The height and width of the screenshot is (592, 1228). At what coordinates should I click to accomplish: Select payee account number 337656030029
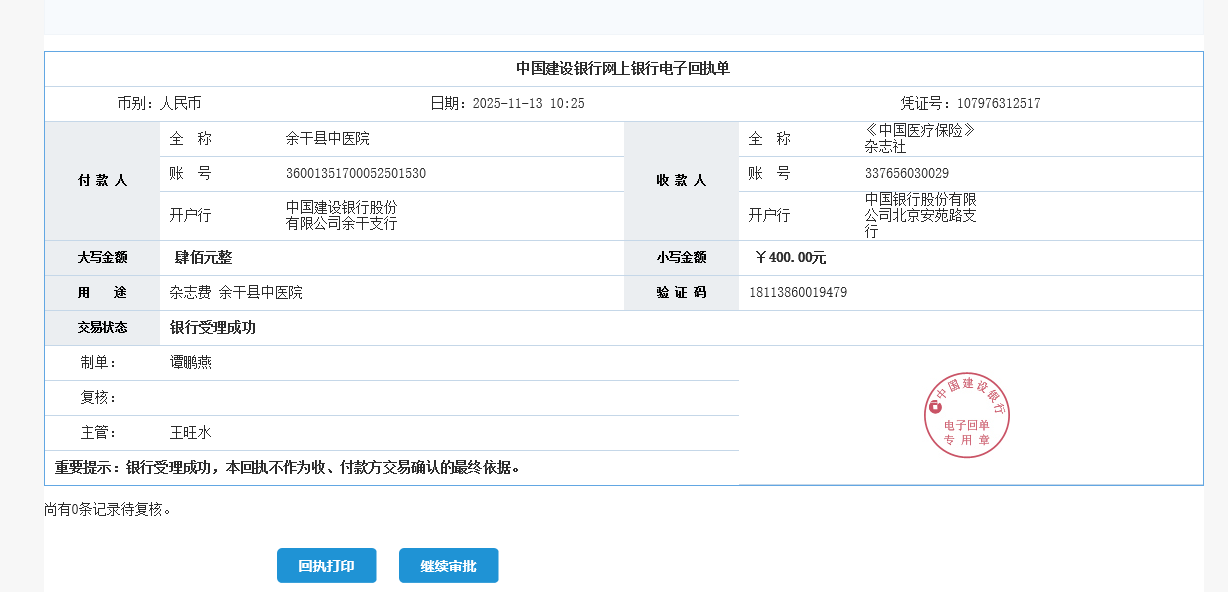point(907,174)
